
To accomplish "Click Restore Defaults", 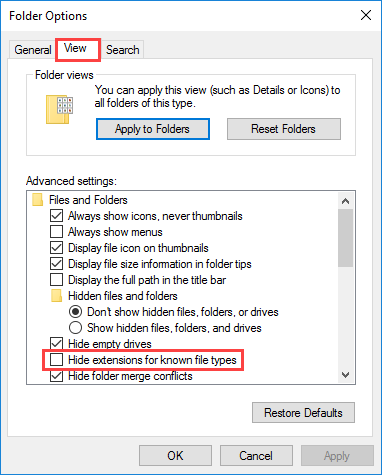I will [x=303, y=413].
